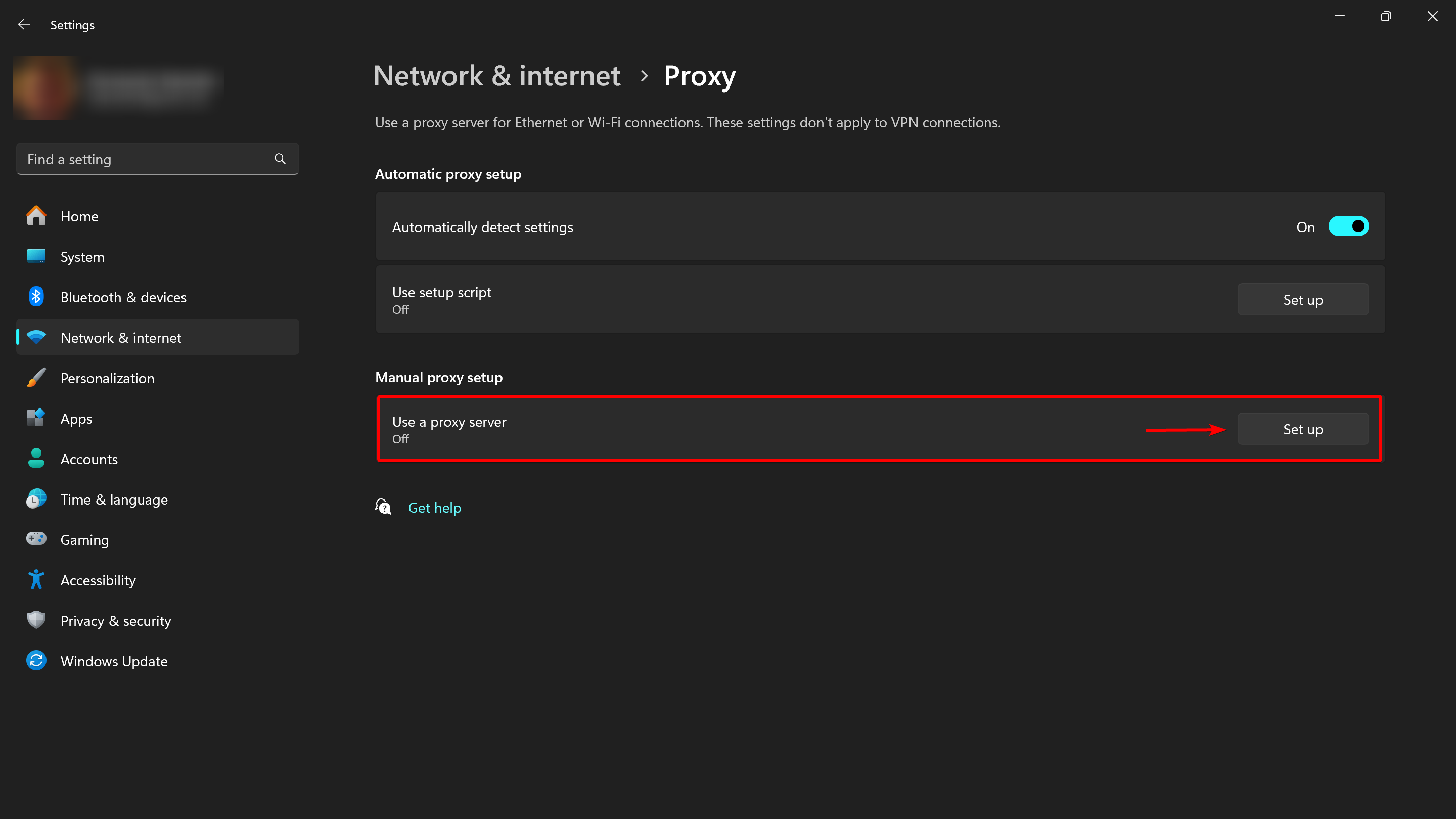Open Home settings page
This screenshot has width=1456, height=819.
[158, 216]
